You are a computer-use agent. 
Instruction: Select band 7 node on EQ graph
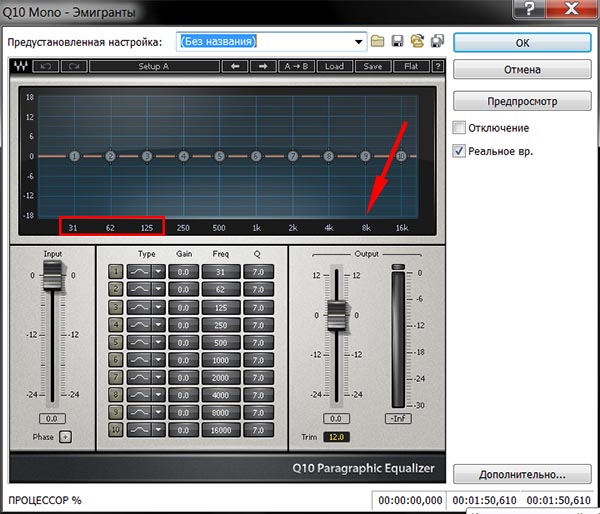[292, 156]
